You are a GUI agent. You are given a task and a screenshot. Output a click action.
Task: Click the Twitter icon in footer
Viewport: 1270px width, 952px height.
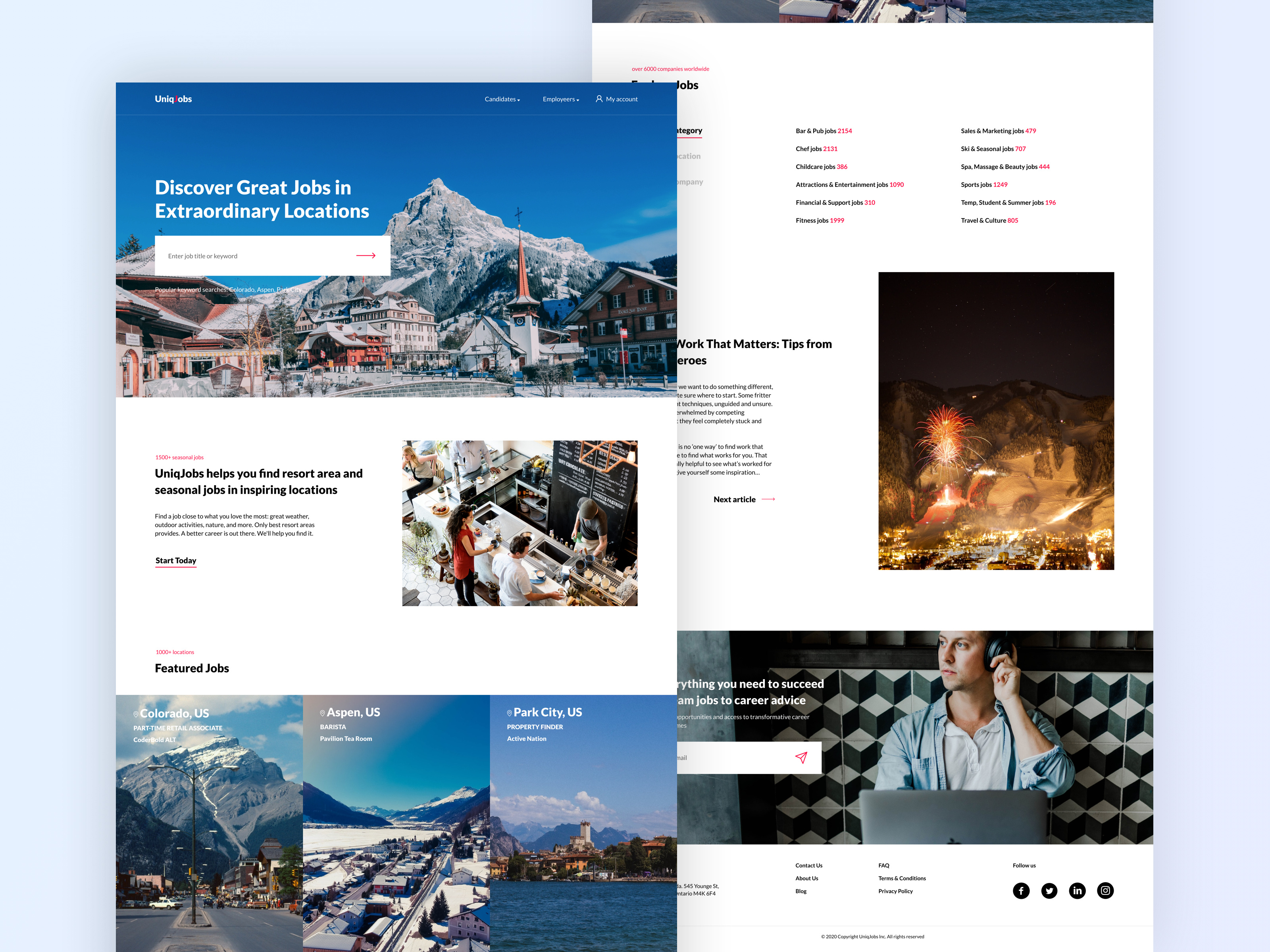point(1049,891)
